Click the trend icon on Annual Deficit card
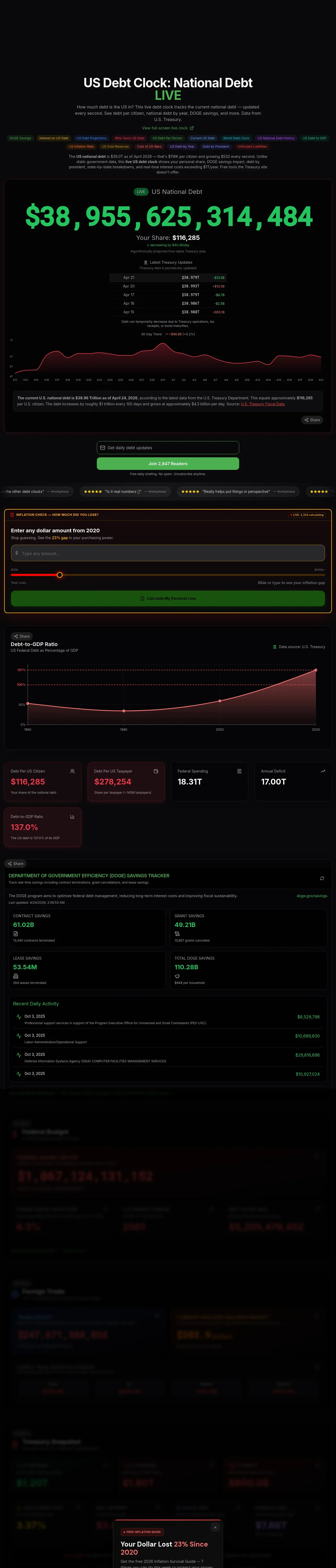 tap(323, 771)
